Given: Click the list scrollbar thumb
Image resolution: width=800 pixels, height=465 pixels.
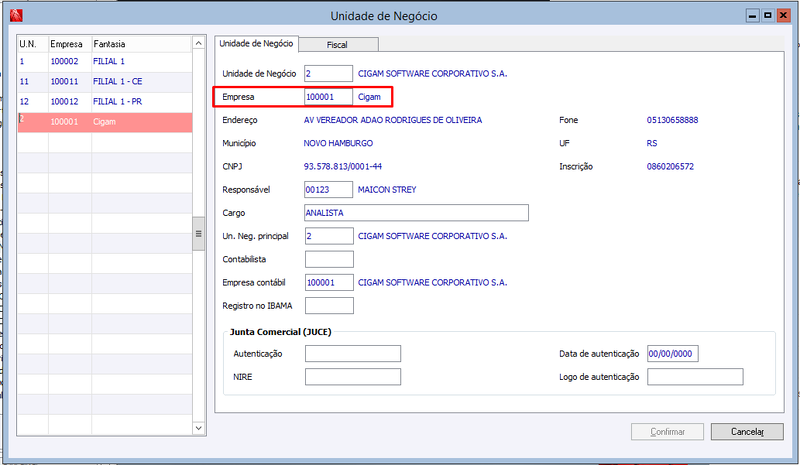Looking at the screenshot, I should click(x=198, y=234).
